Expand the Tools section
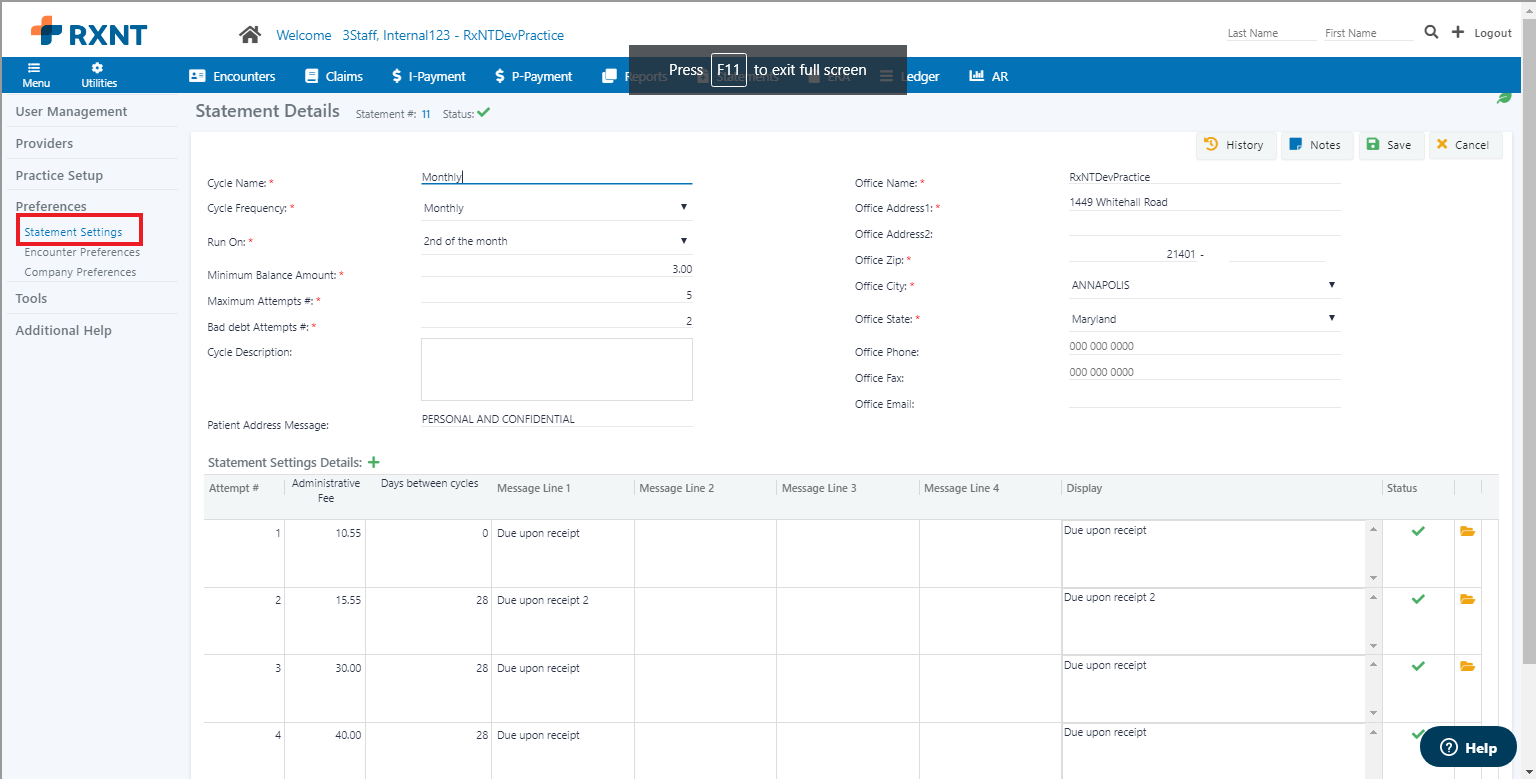The height and width of the screenshot is (779, 1536). pos(31,299)
